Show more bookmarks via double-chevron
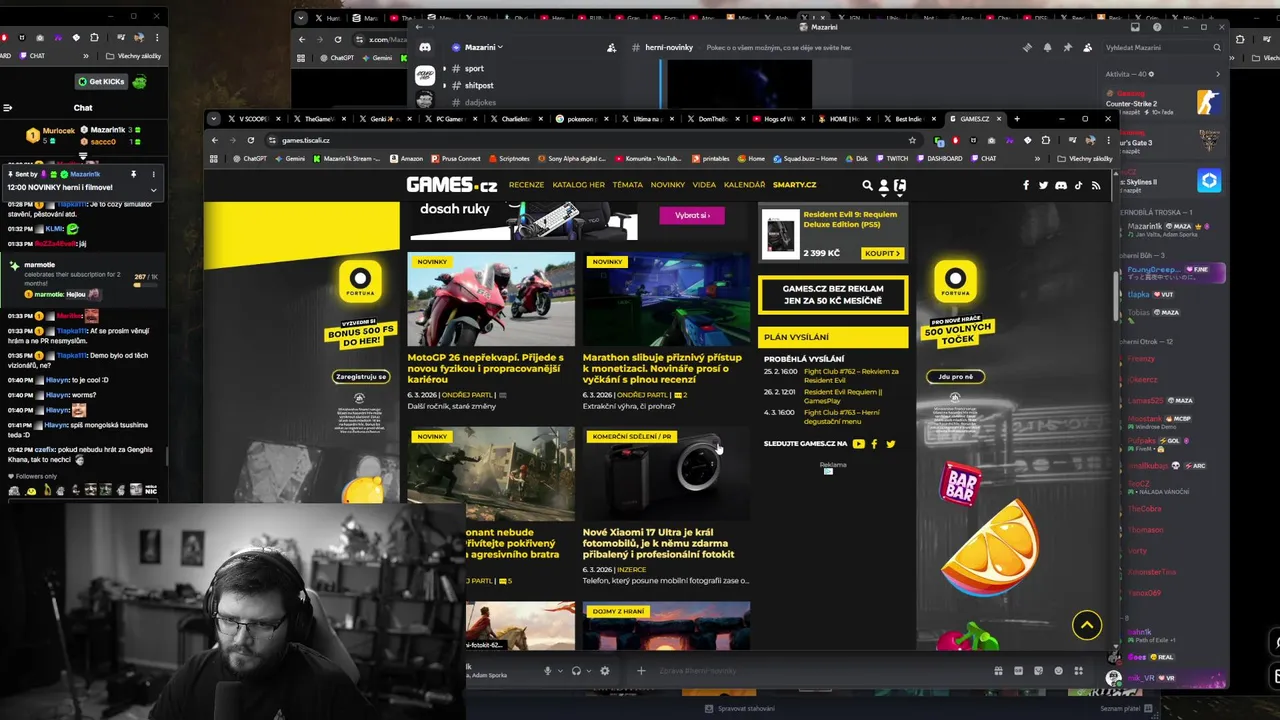 (1037, 158)
